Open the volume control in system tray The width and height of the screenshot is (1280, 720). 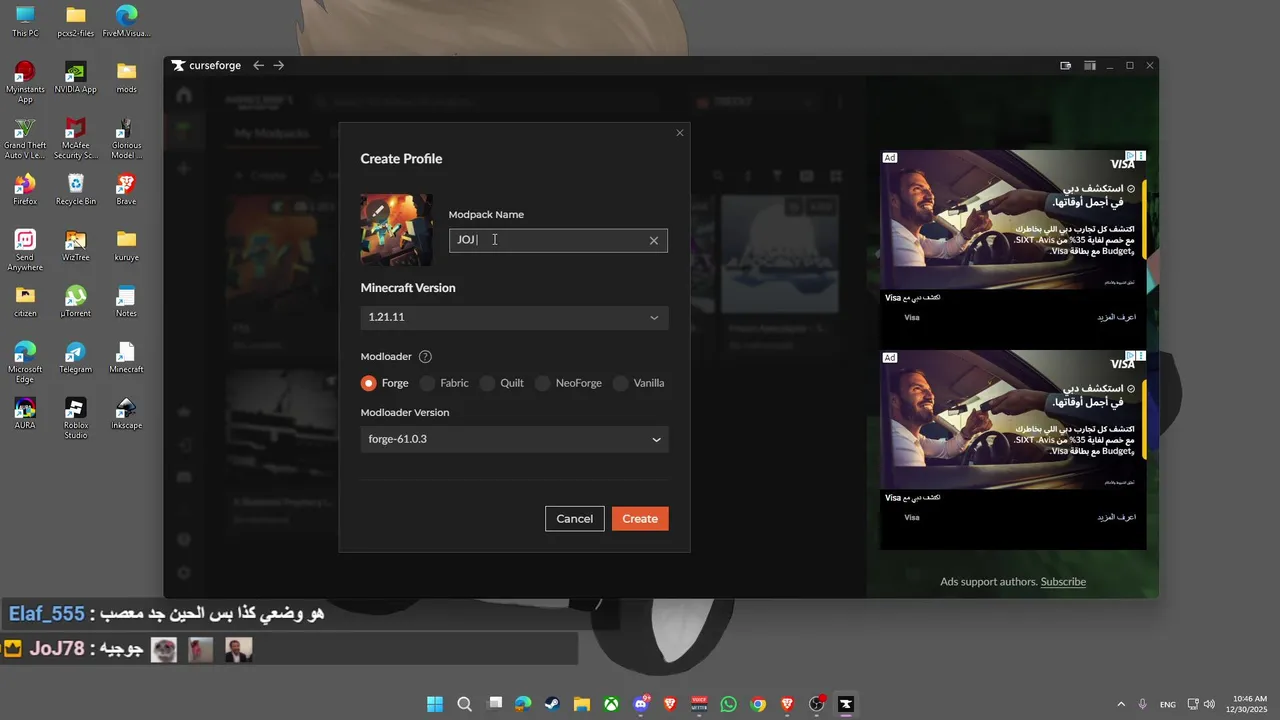tap(1210, 704)
